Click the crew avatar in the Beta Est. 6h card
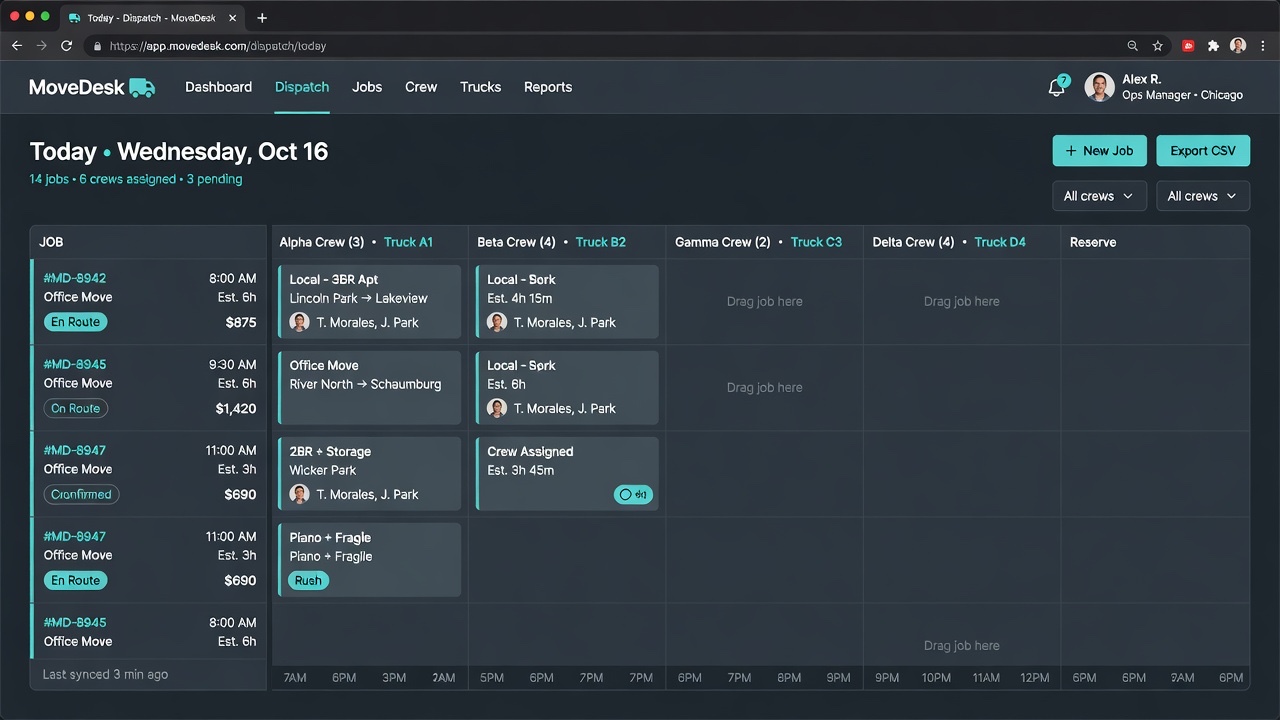Image resolution: width=1280 pixels, height=720 pixels. 497,408
